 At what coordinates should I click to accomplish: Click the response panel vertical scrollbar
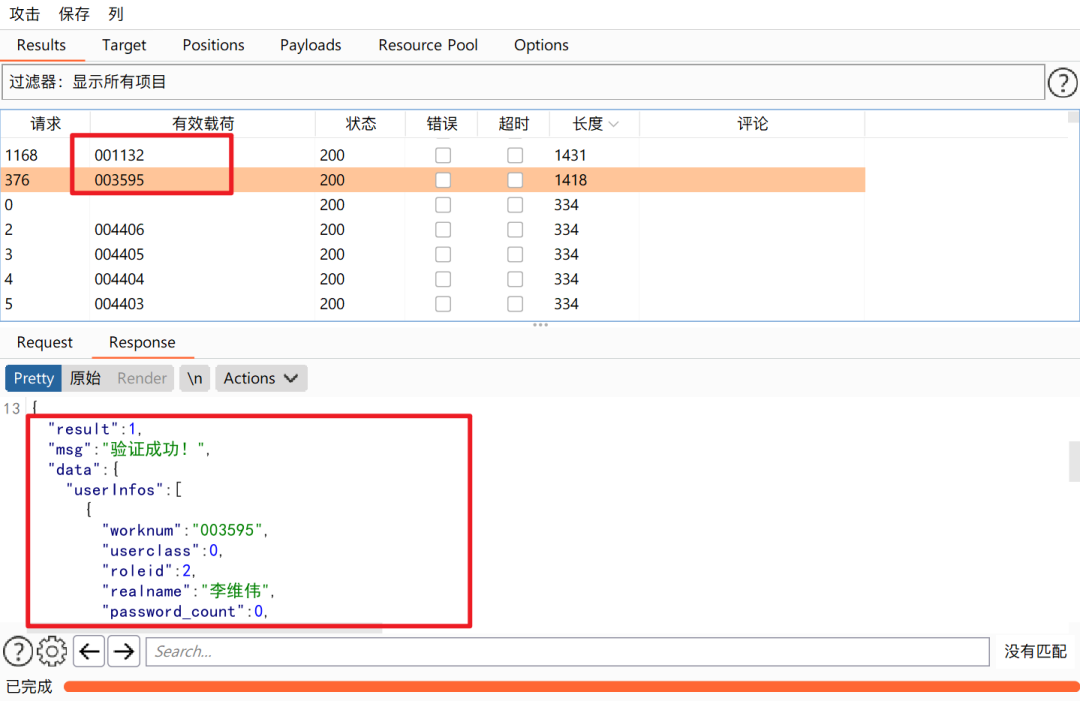pos(1074,461)
